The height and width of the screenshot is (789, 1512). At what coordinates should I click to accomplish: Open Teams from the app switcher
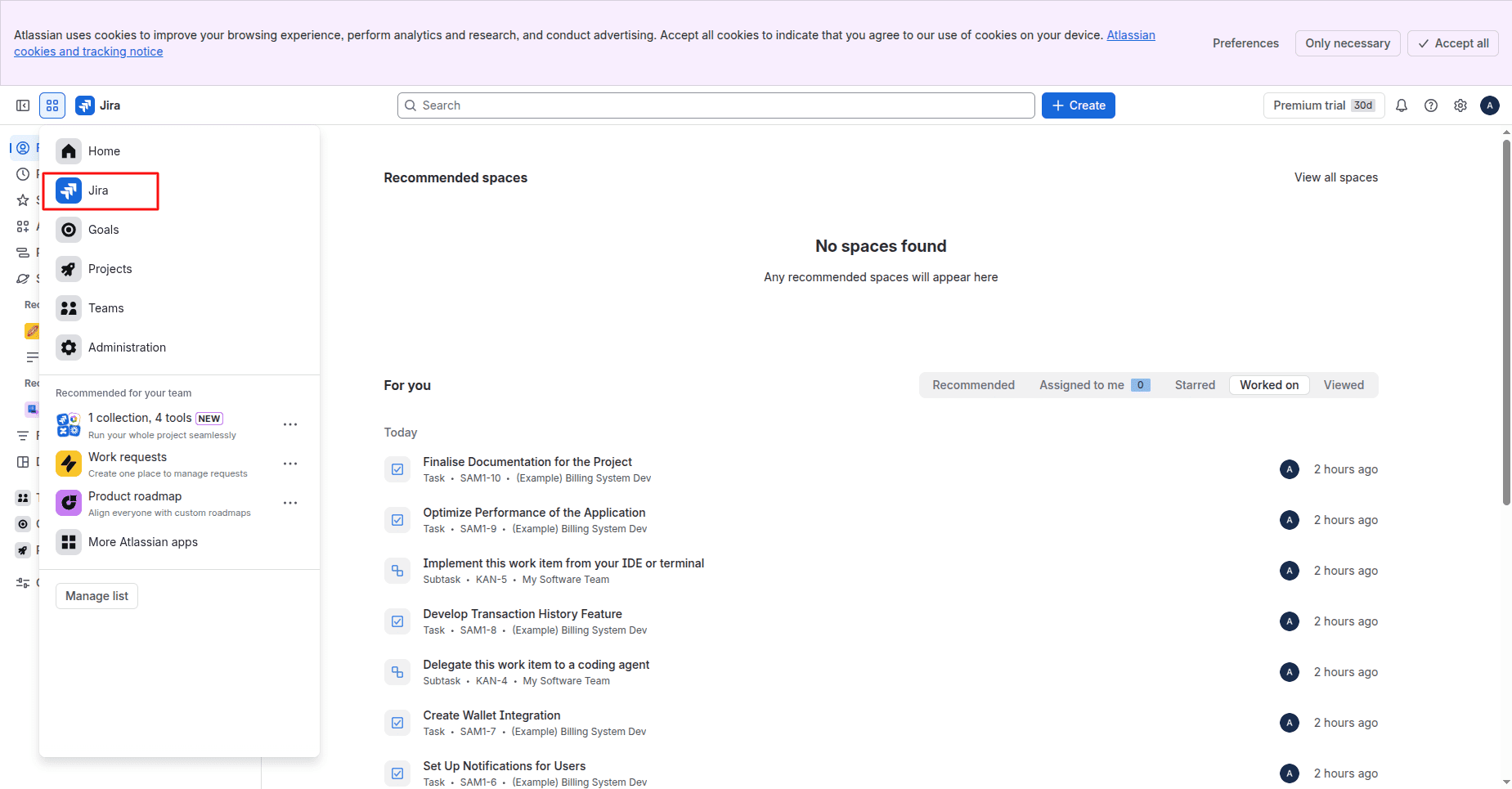(x=179, y=308)
